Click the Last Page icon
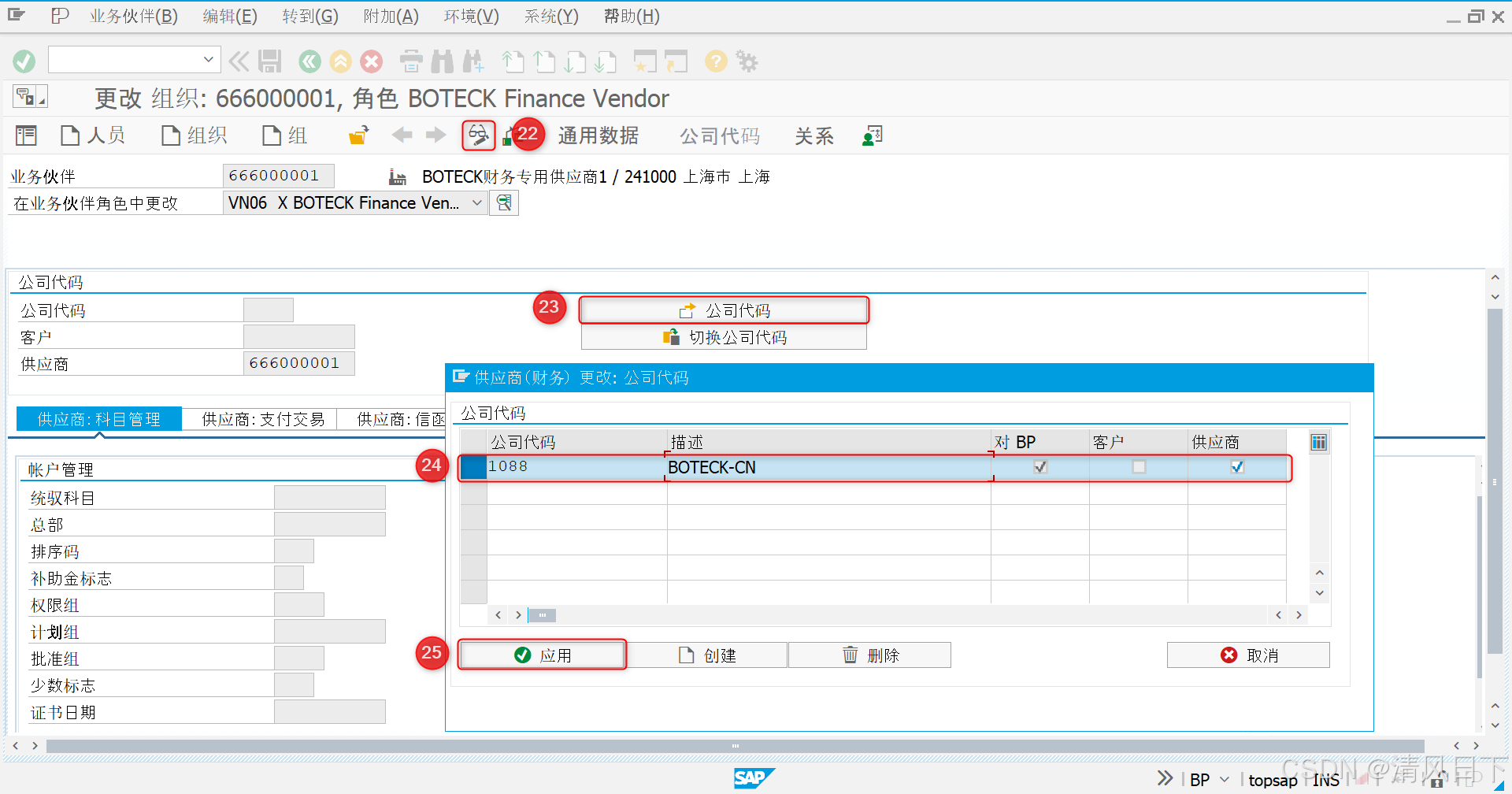The width and height of the screenshot is (1512, 794). click(606, 61)
